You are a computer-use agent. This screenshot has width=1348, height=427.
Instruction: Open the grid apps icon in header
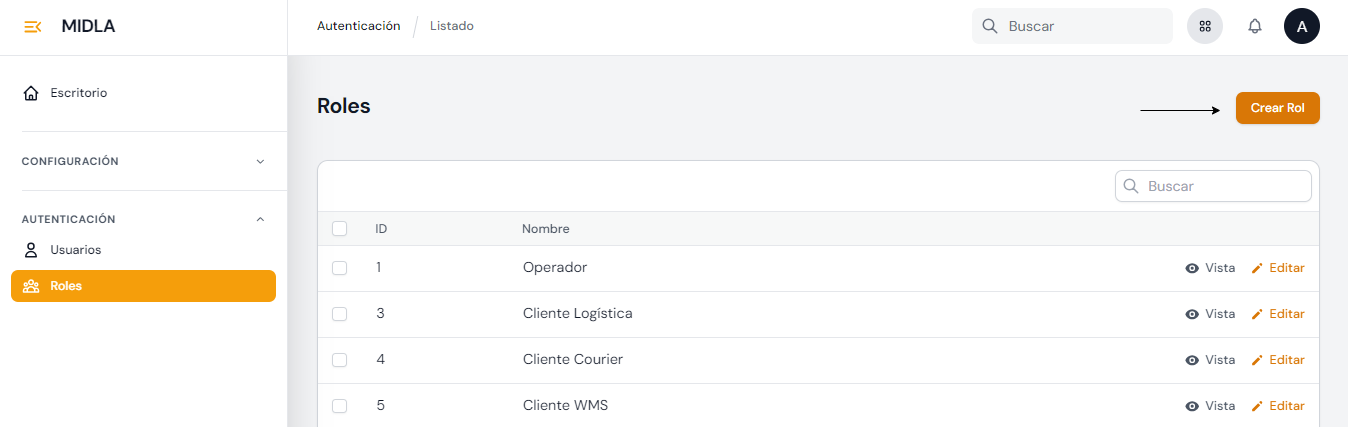coord(1205,27)
